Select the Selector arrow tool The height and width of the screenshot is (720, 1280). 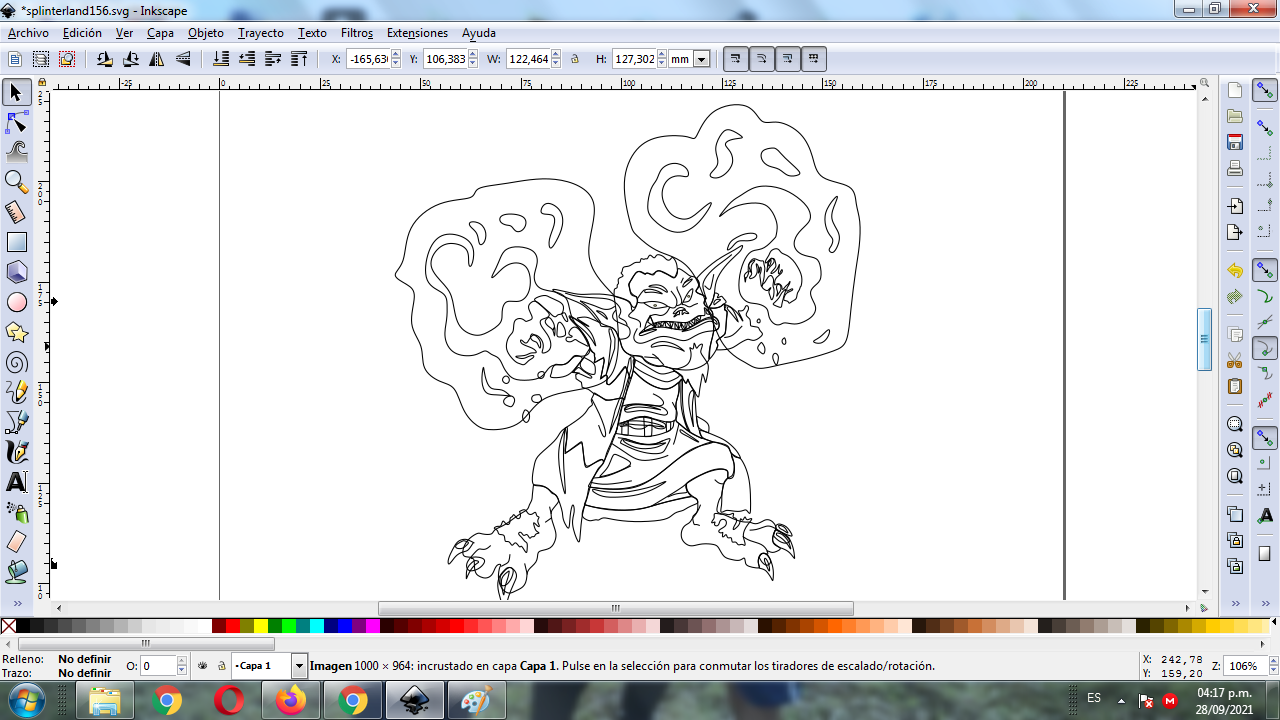point(16,93)
